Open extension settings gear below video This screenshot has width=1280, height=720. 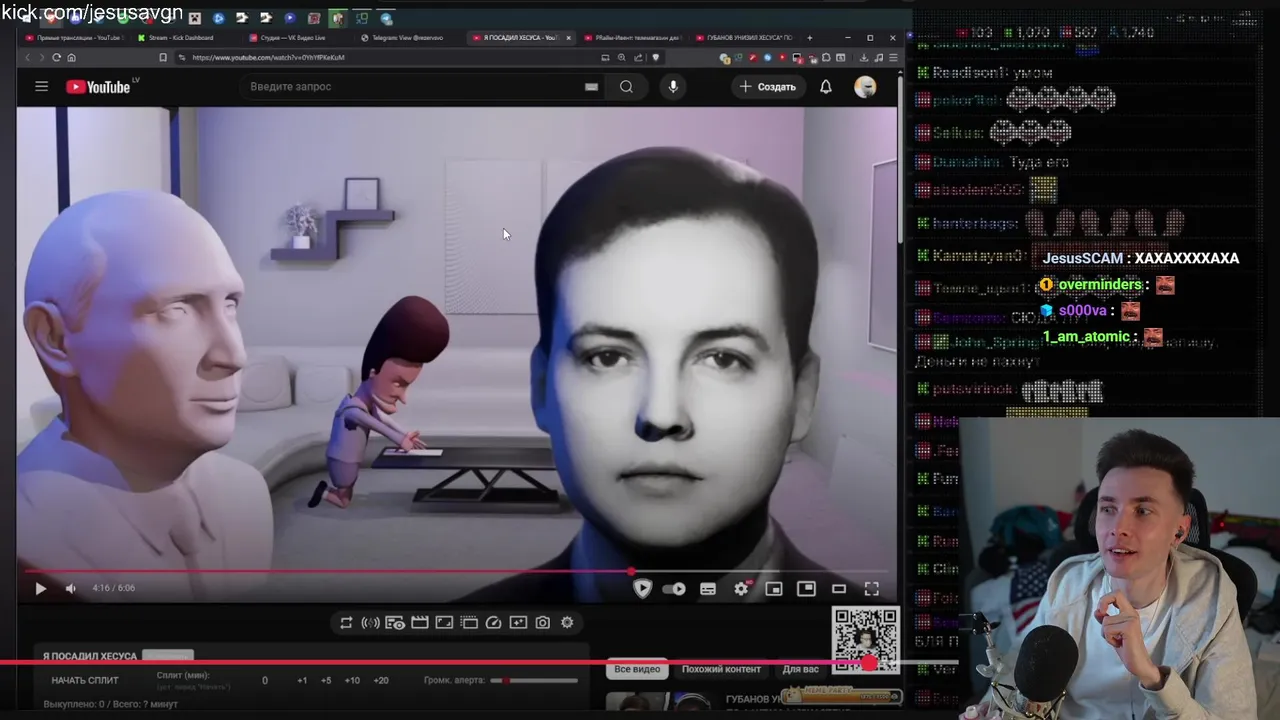click(x=567, y=622)
